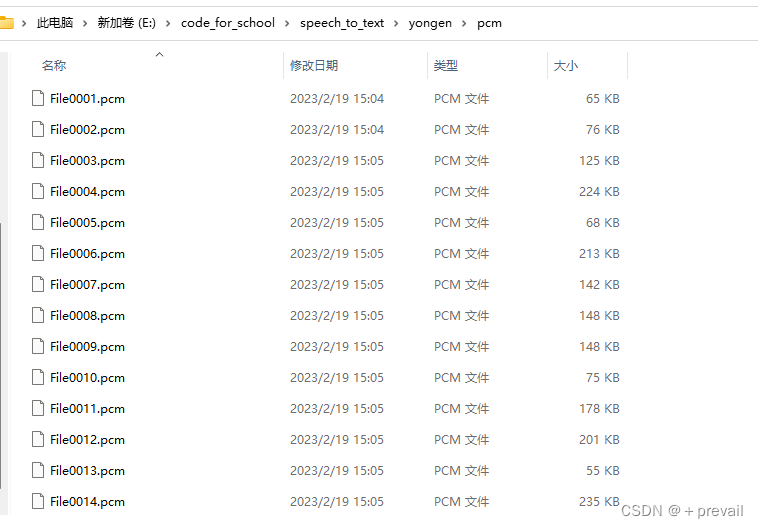Select file name File0008.pcm
The image size is (758, 528).
click(x=87, y=315)
